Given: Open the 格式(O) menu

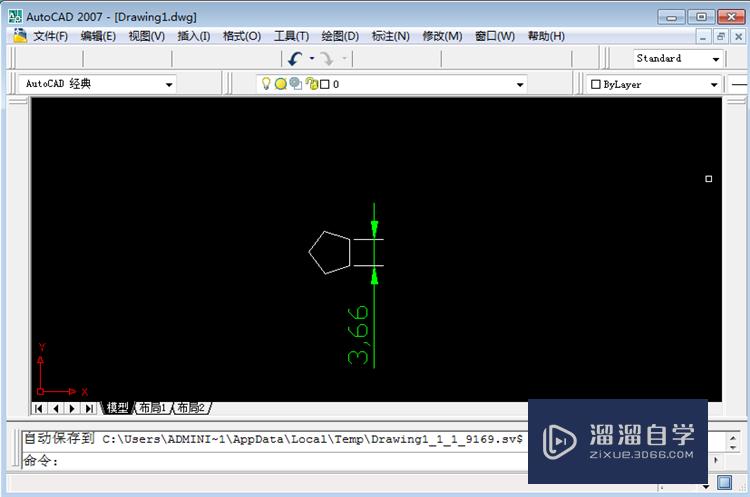Looking at the screenshot, I should click(x=242, y=36).
